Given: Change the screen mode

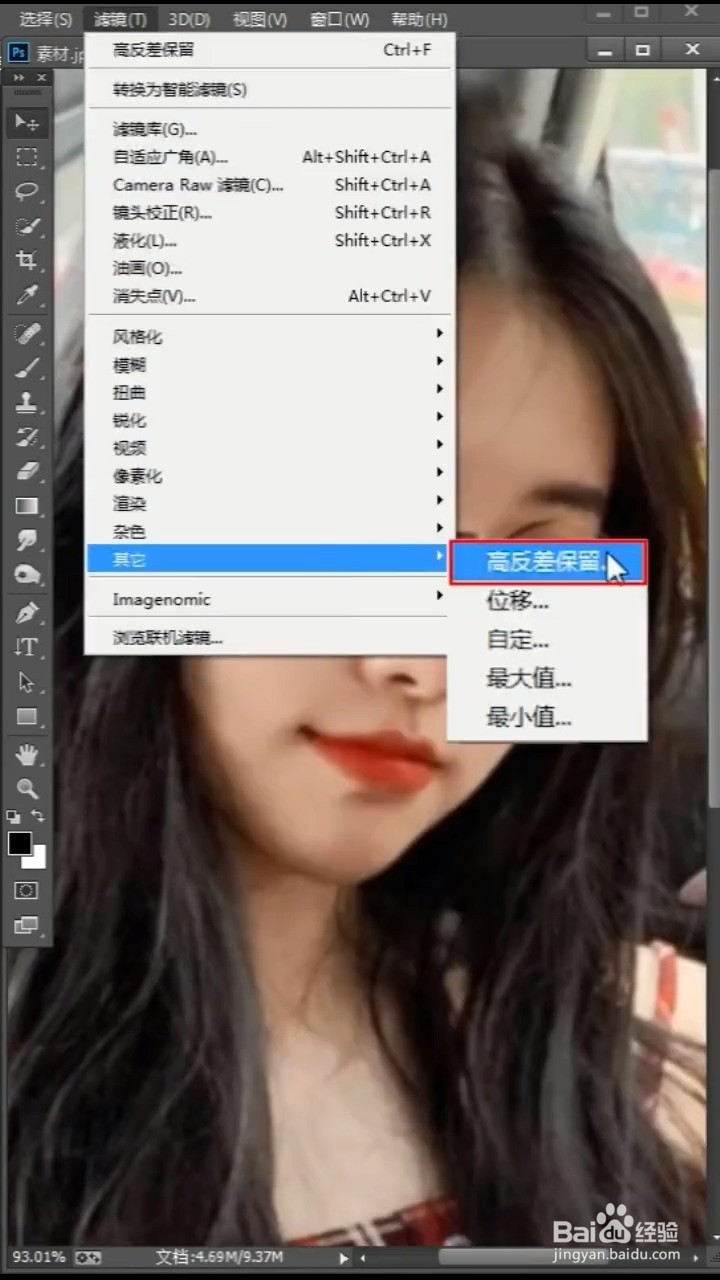Looking at the screenshot, I should [27, 925].
